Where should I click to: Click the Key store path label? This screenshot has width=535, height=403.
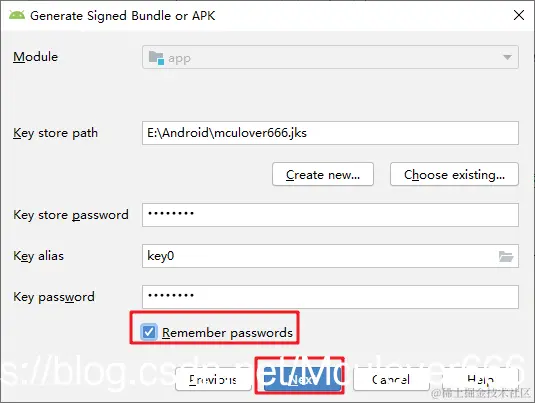[x=55, y=133]
